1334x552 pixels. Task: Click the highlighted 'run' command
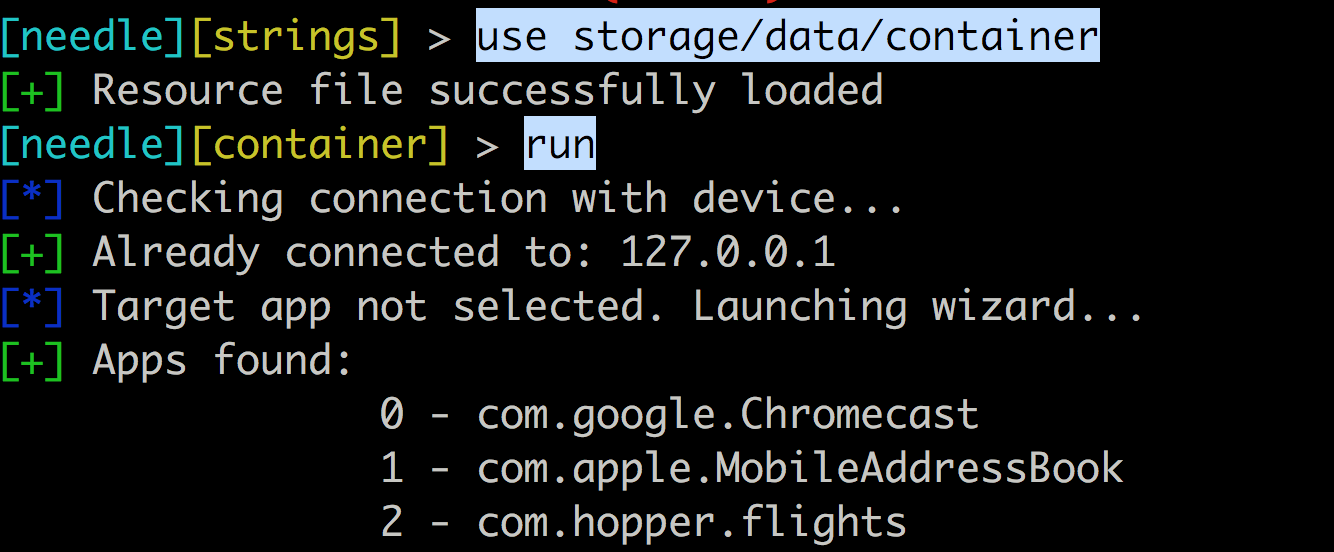560,145
